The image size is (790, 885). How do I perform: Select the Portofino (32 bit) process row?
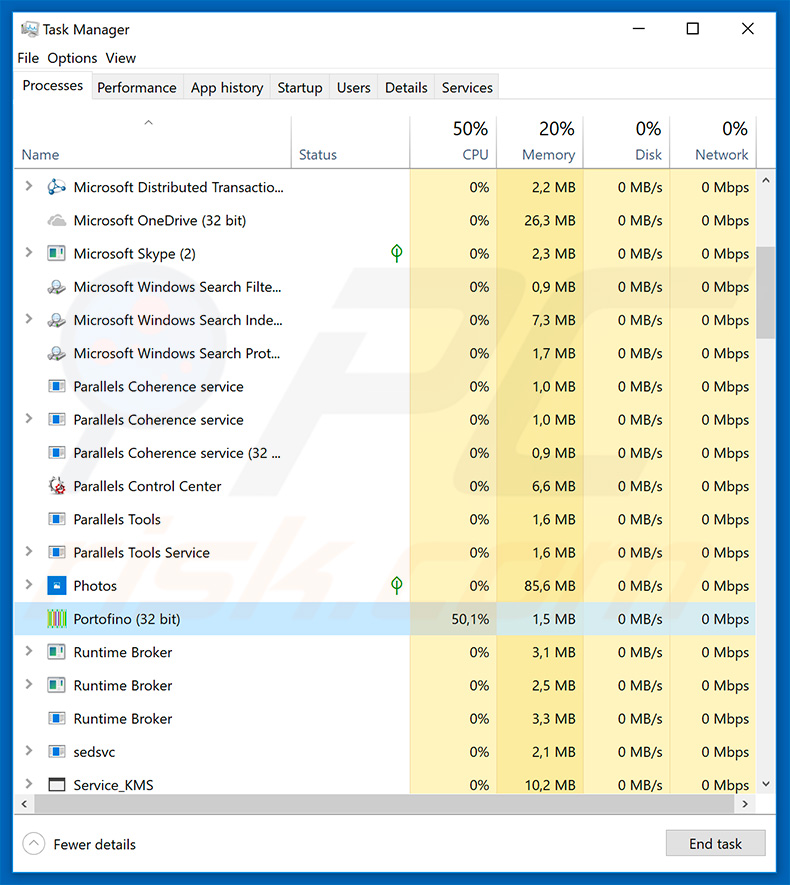(x=385, y=619)
